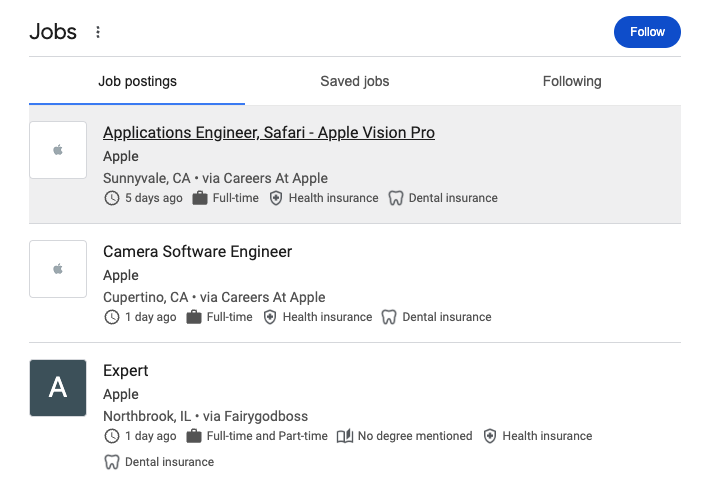Click the Follow button

click(647, 32)
